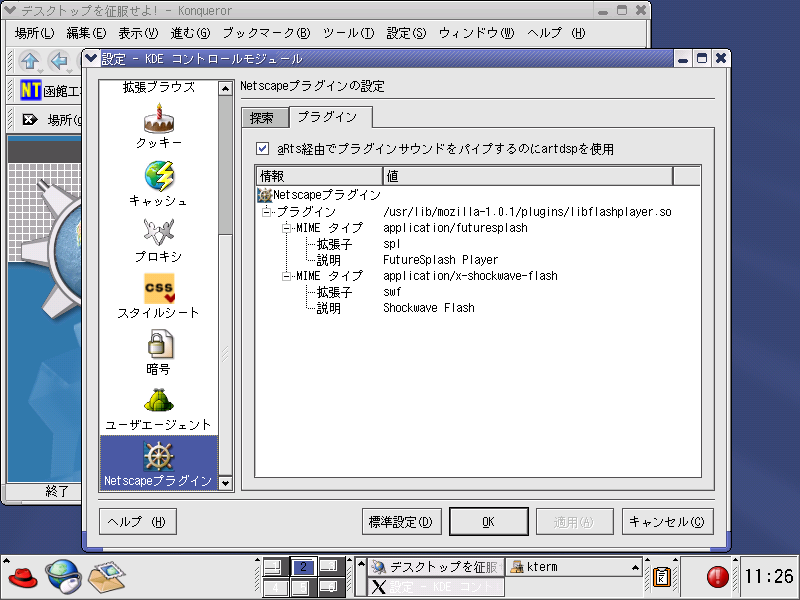The width and height of the screenshot is (800, 600).
Task: Switch to virtual desktop 6 in pager
Action: (x=331, y=587)
